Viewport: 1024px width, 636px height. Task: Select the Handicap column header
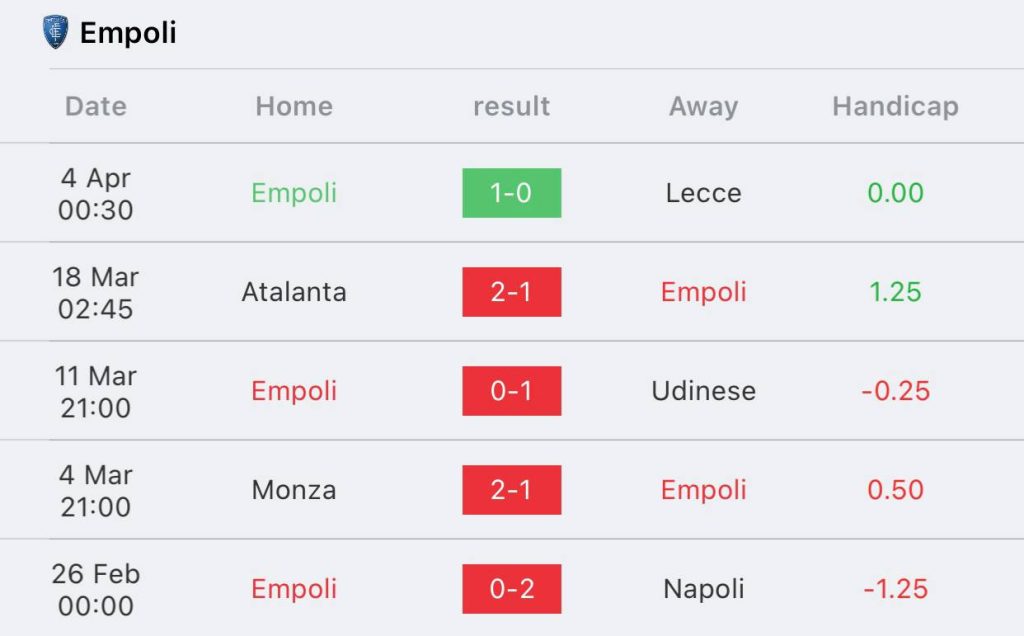tap(895, 106)
